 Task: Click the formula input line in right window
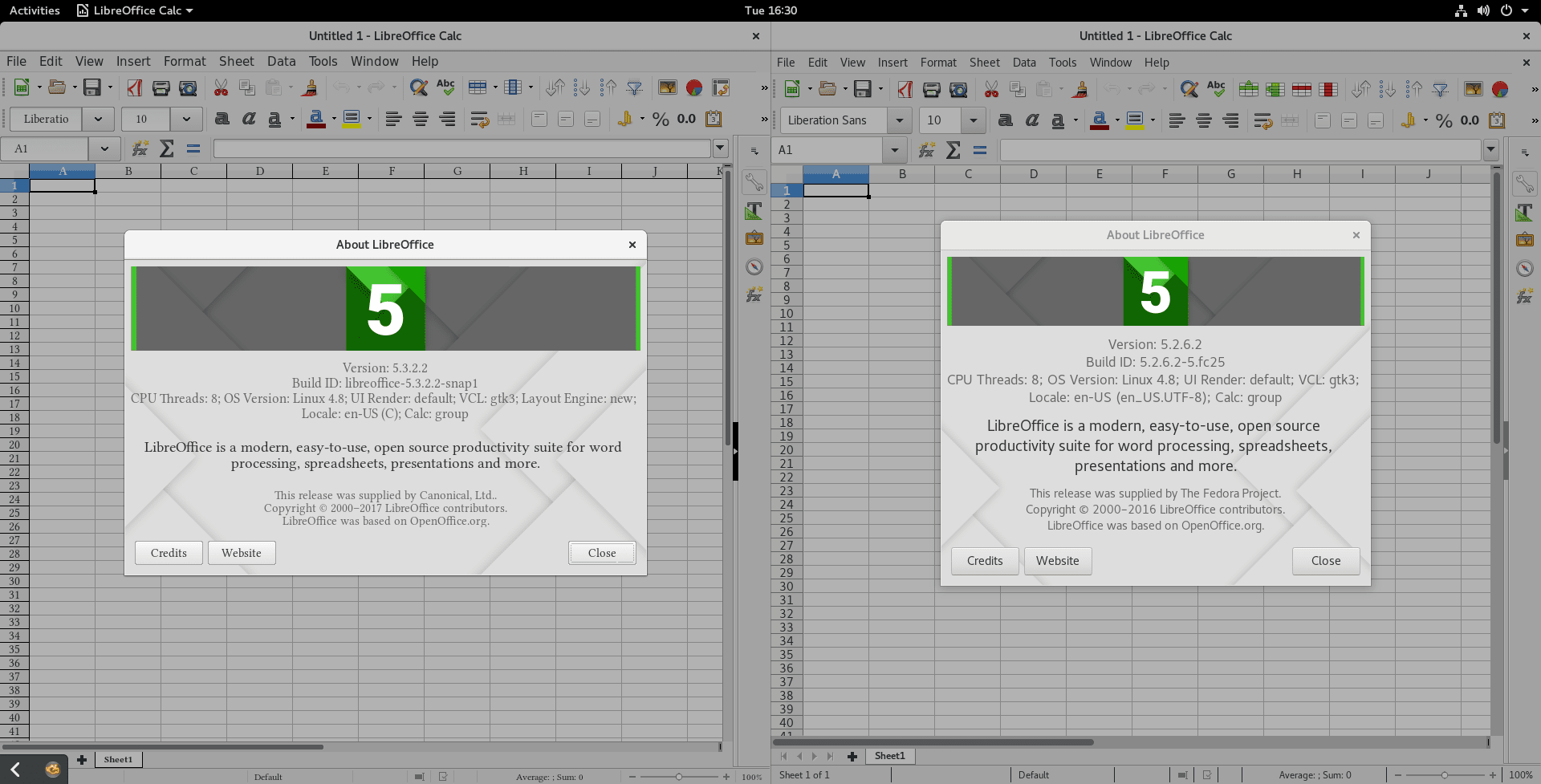(x=1240, y=150)
